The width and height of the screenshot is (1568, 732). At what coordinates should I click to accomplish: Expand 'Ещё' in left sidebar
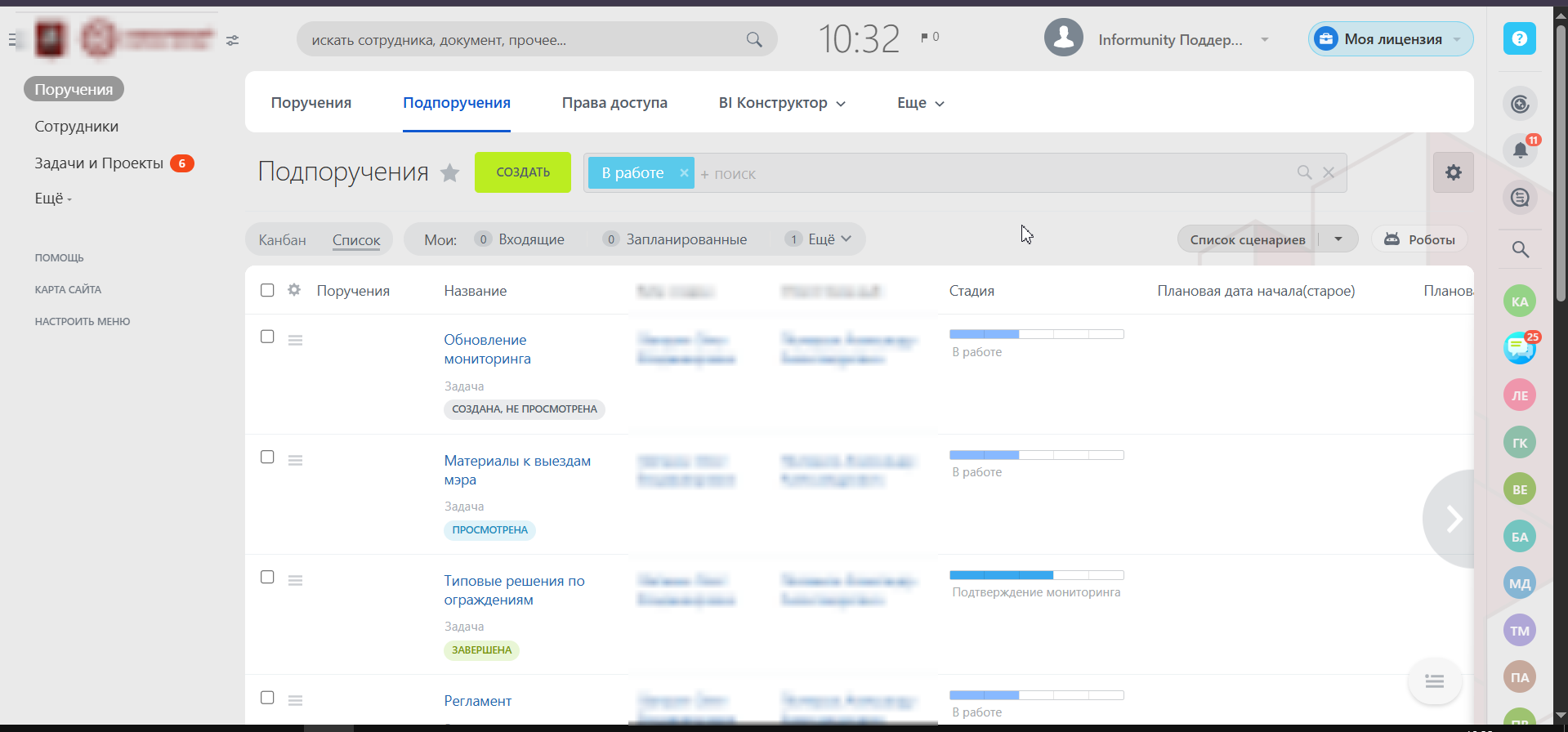click(53, 199)
